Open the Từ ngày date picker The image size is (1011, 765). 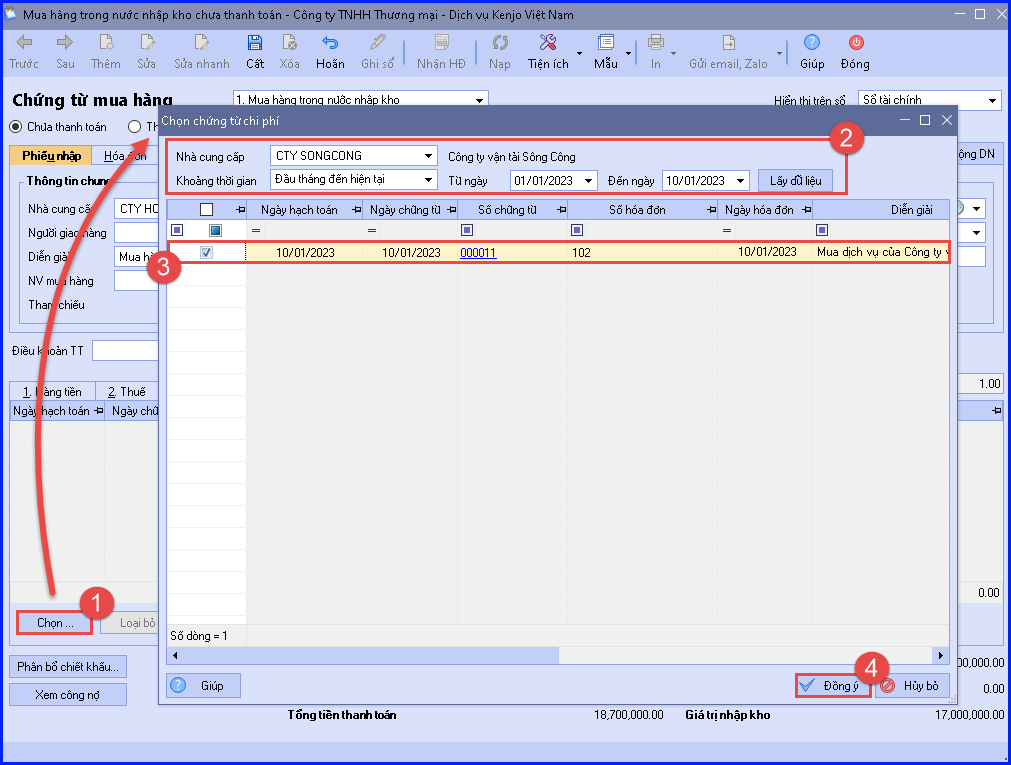tap(588, 181)
